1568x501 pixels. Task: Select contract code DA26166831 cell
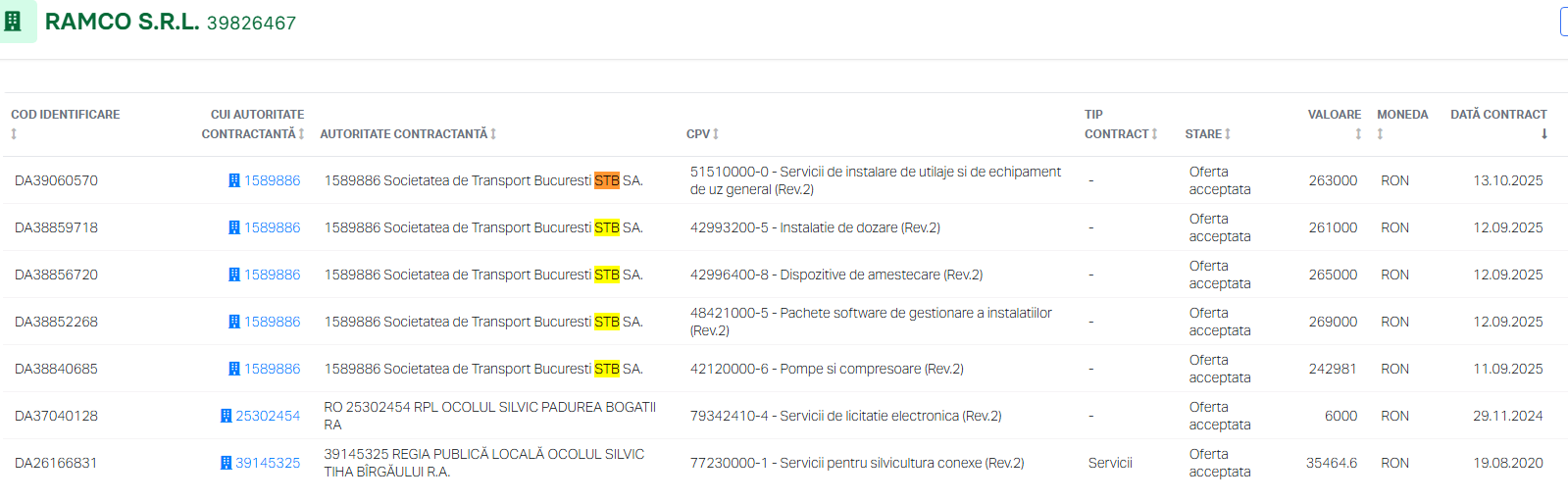click(56, 463)
